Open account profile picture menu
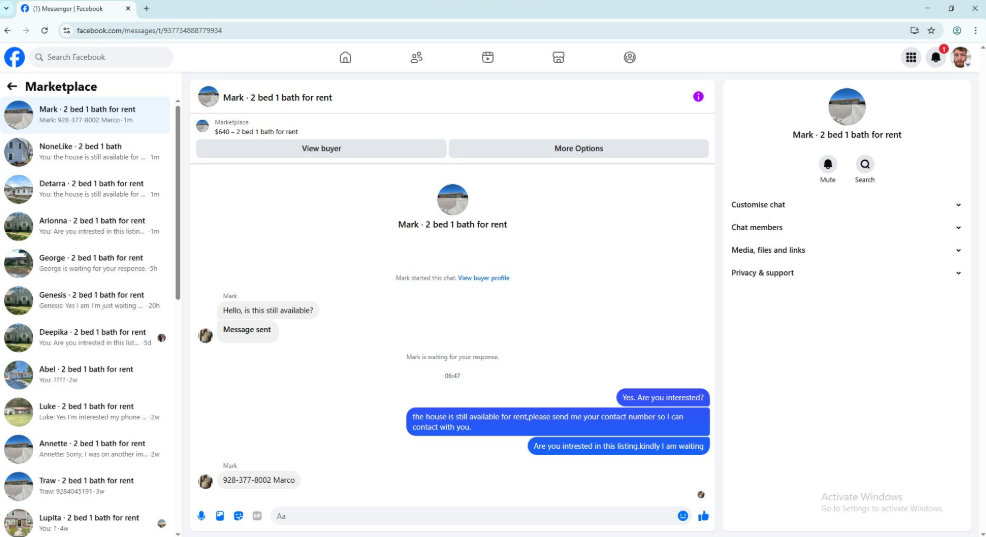The image size is (986, 537). click(960, 57)
